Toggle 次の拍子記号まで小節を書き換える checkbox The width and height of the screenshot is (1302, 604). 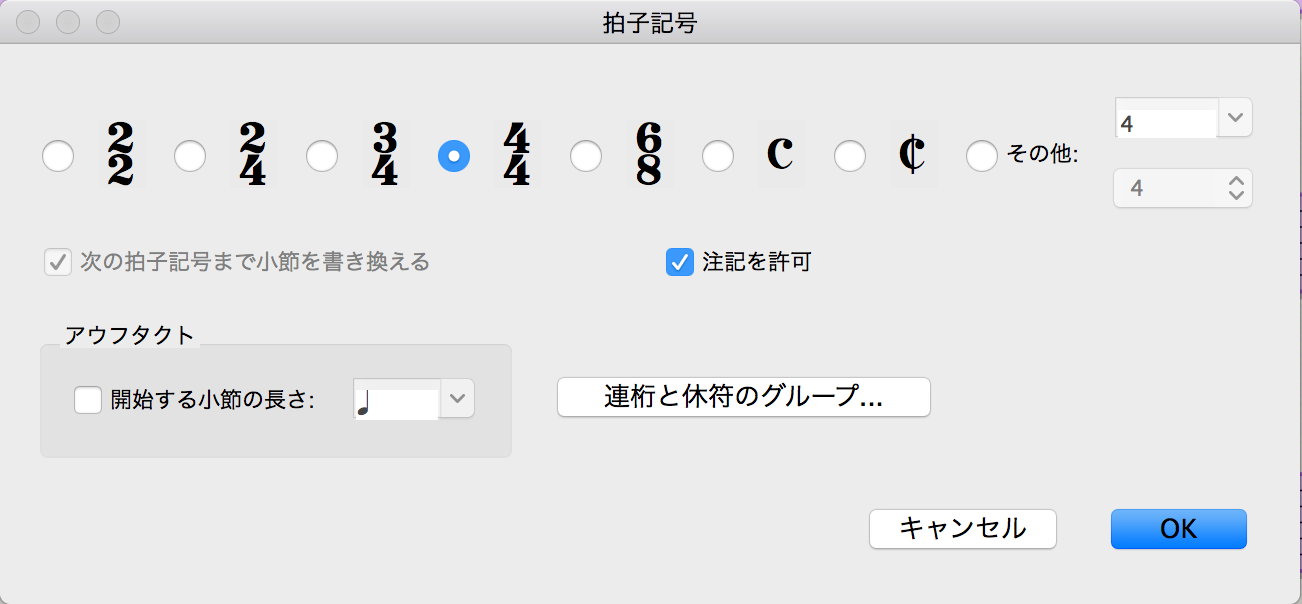56,263
